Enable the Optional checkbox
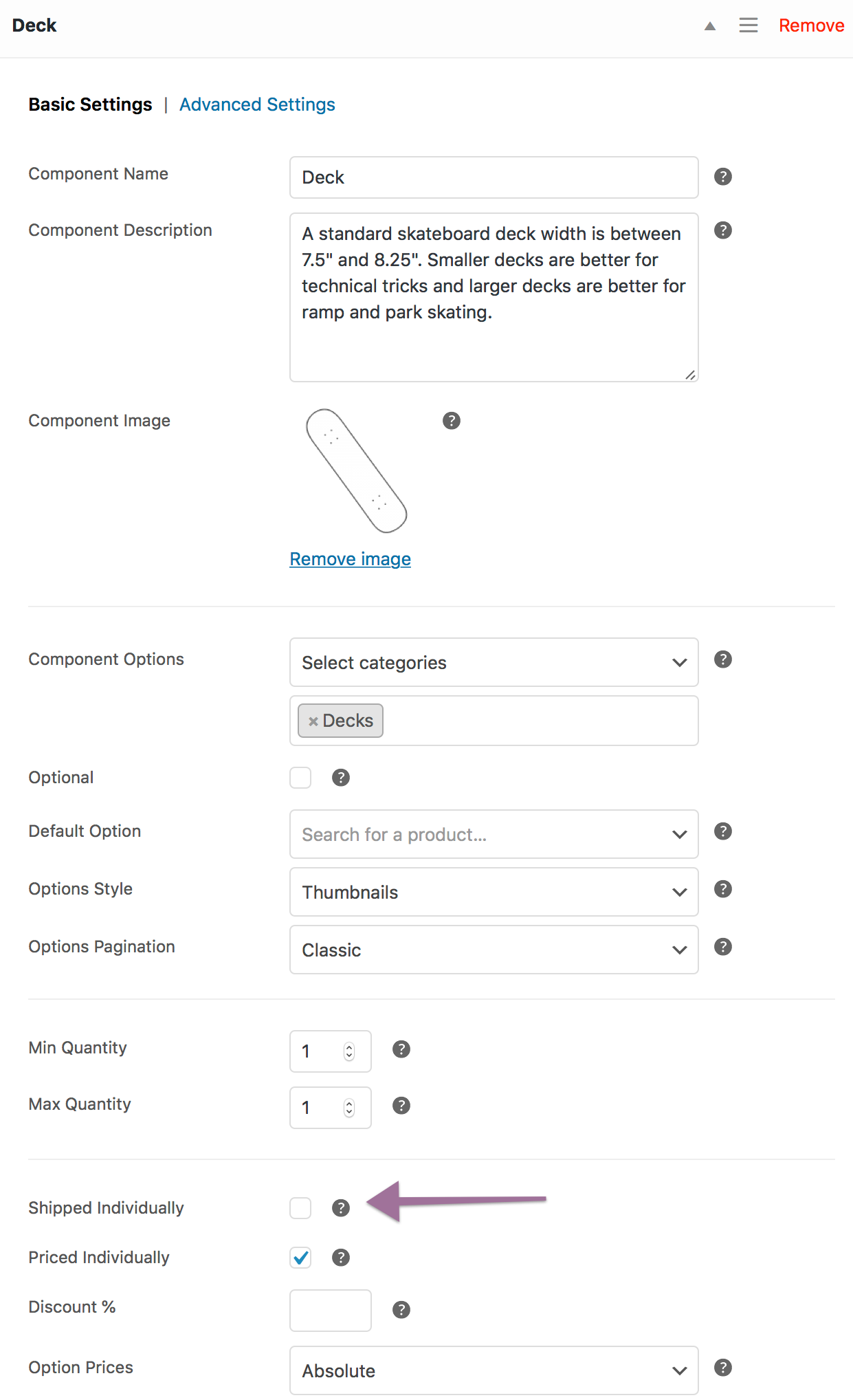 tap(300, 777)
